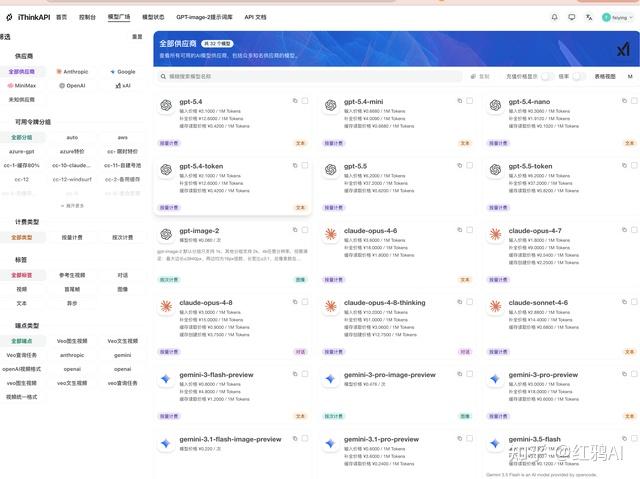Reset filters with 重置 button
This screenshot has width=640, height=479.
tap(137, 37)
